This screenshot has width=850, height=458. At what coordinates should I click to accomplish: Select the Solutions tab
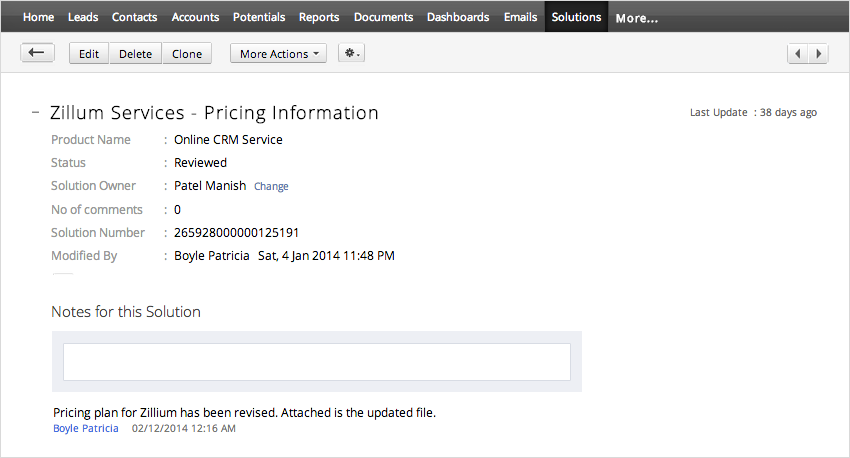(576, 16)
